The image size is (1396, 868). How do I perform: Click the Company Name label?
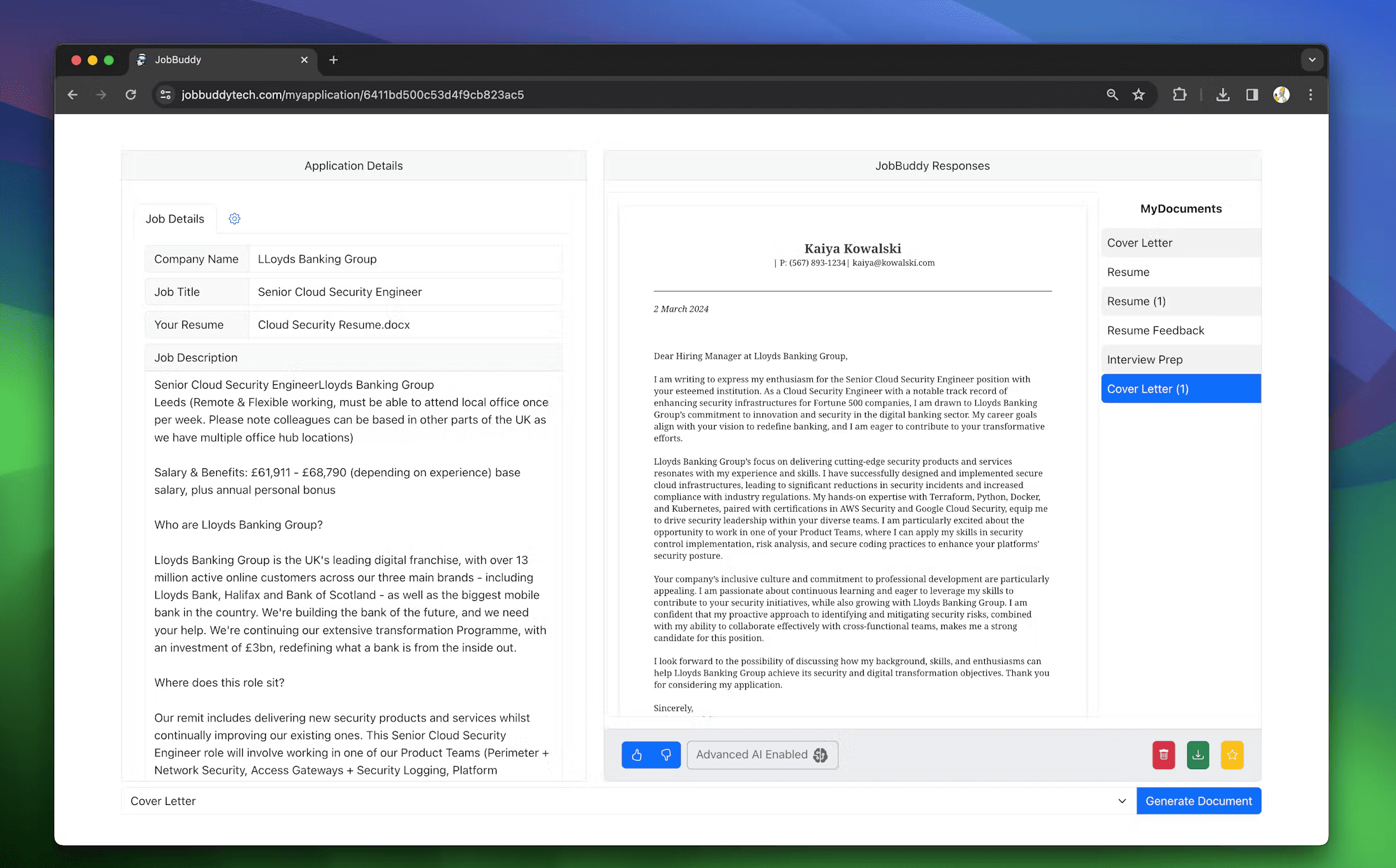pos(196,259)
